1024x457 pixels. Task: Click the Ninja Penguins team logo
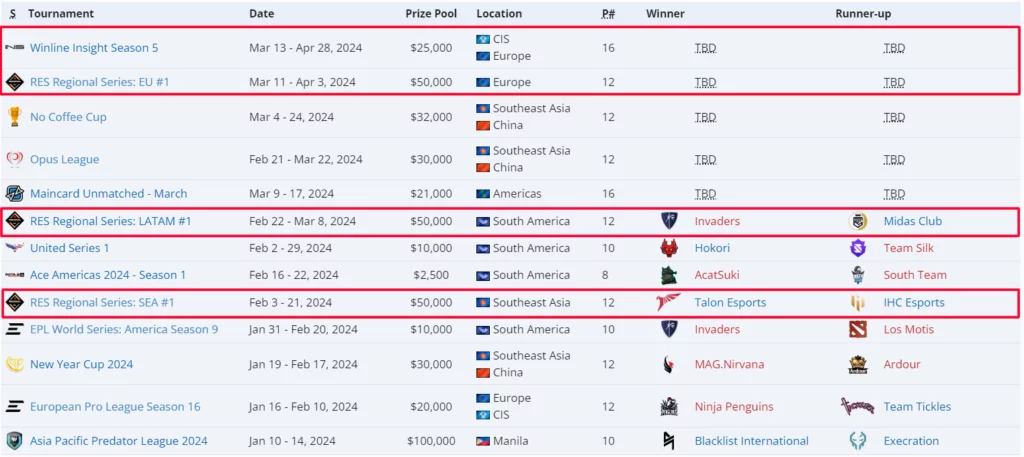[669, 407]
